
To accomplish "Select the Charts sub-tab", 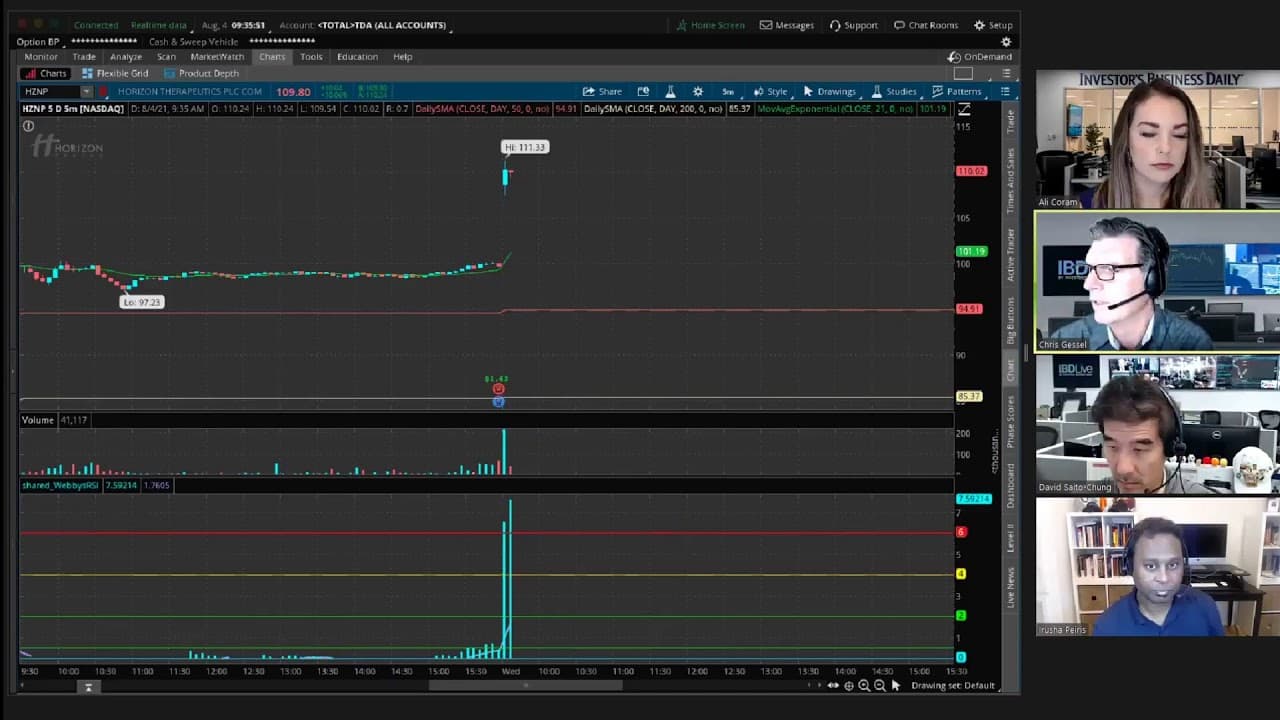I will [46, 73].
